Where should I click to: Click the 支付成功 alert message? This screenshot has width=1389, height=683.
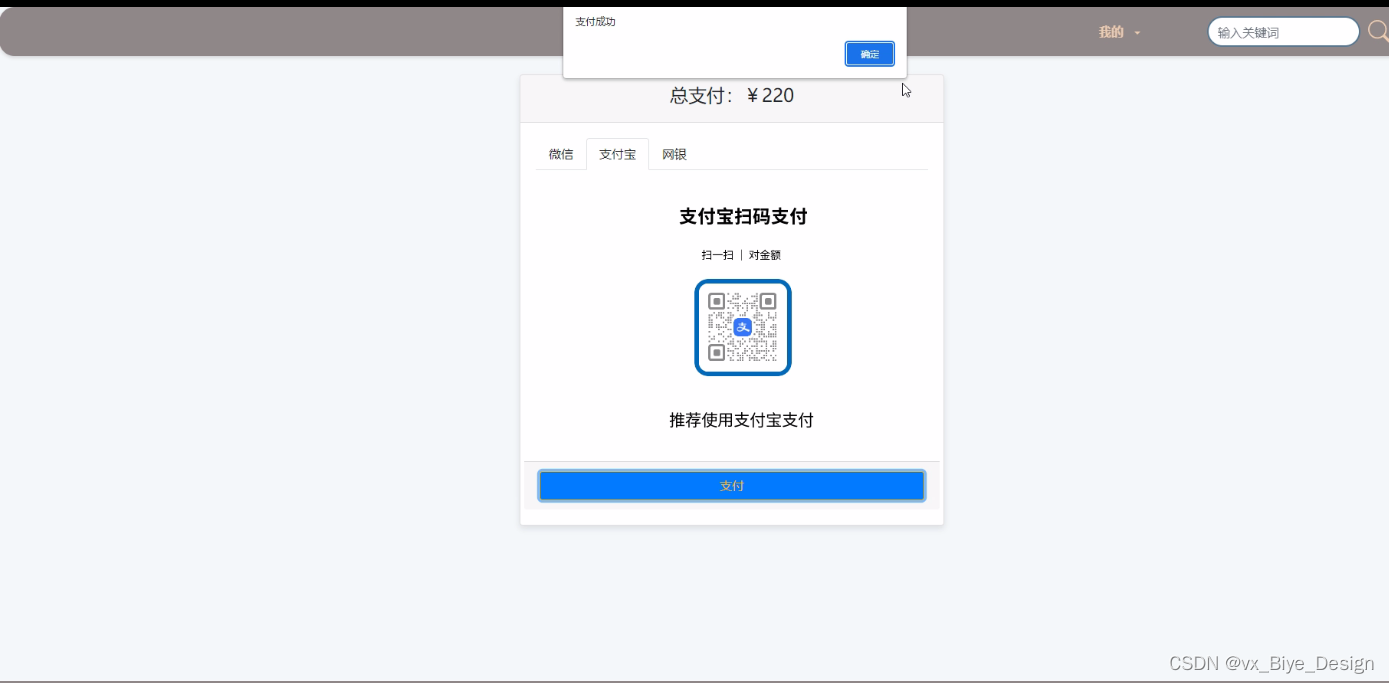595,22
